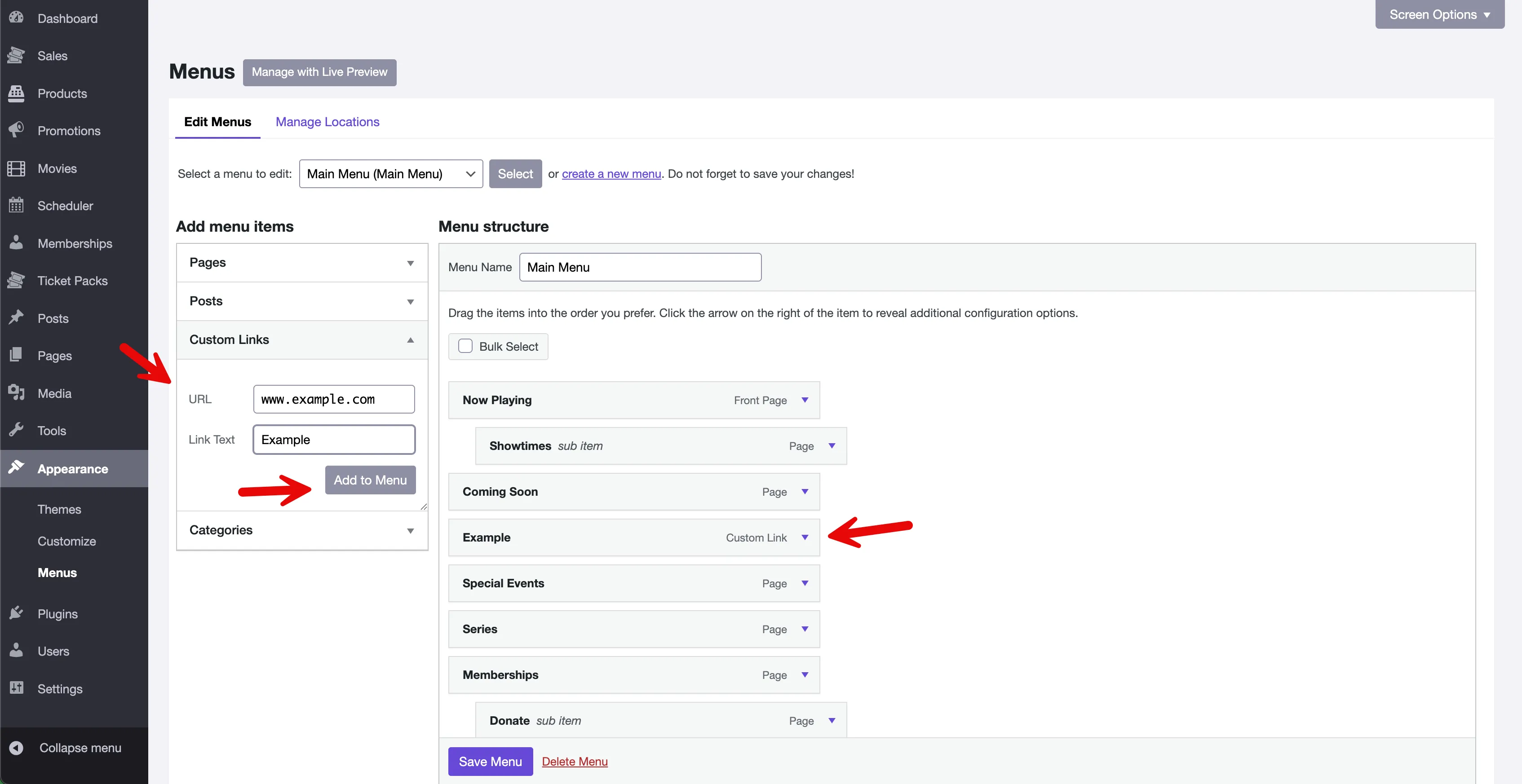Screen dimensions: 1522x784
Task: Open Customize in Appearance submenu
Action: point(67,541)
